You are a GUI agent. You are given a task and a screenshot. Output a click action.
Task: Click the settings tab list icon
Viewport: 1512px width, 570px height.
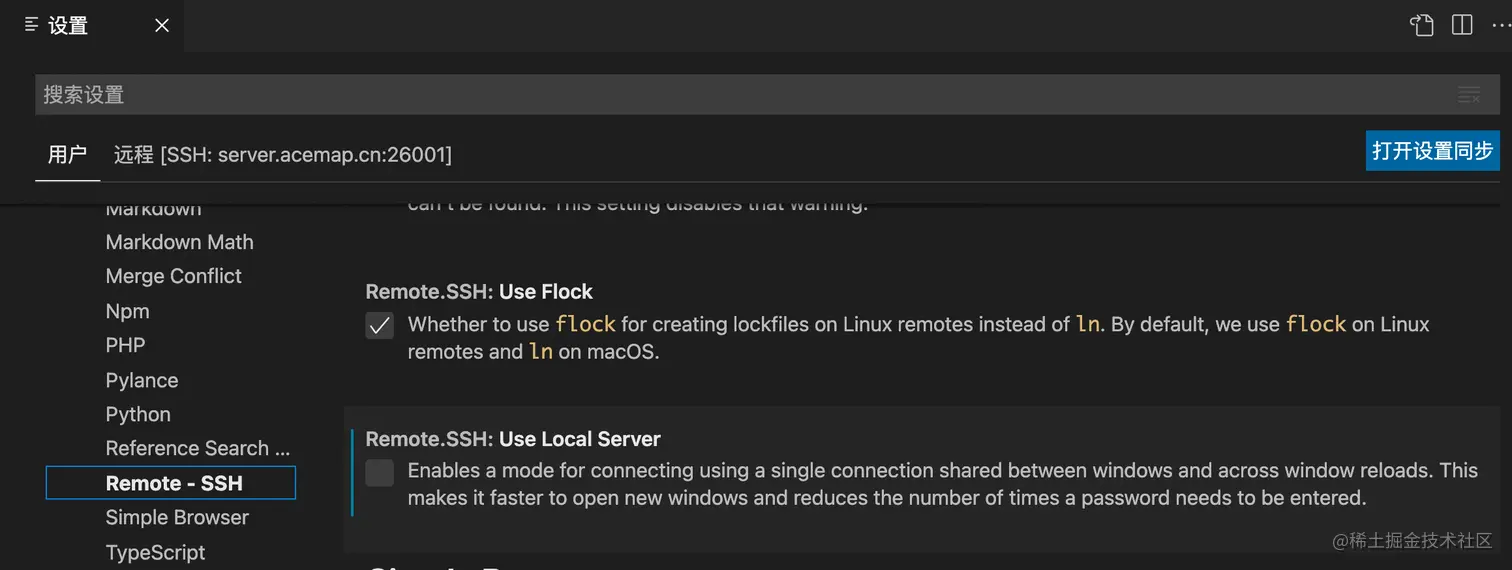click(x=32, y=25)
